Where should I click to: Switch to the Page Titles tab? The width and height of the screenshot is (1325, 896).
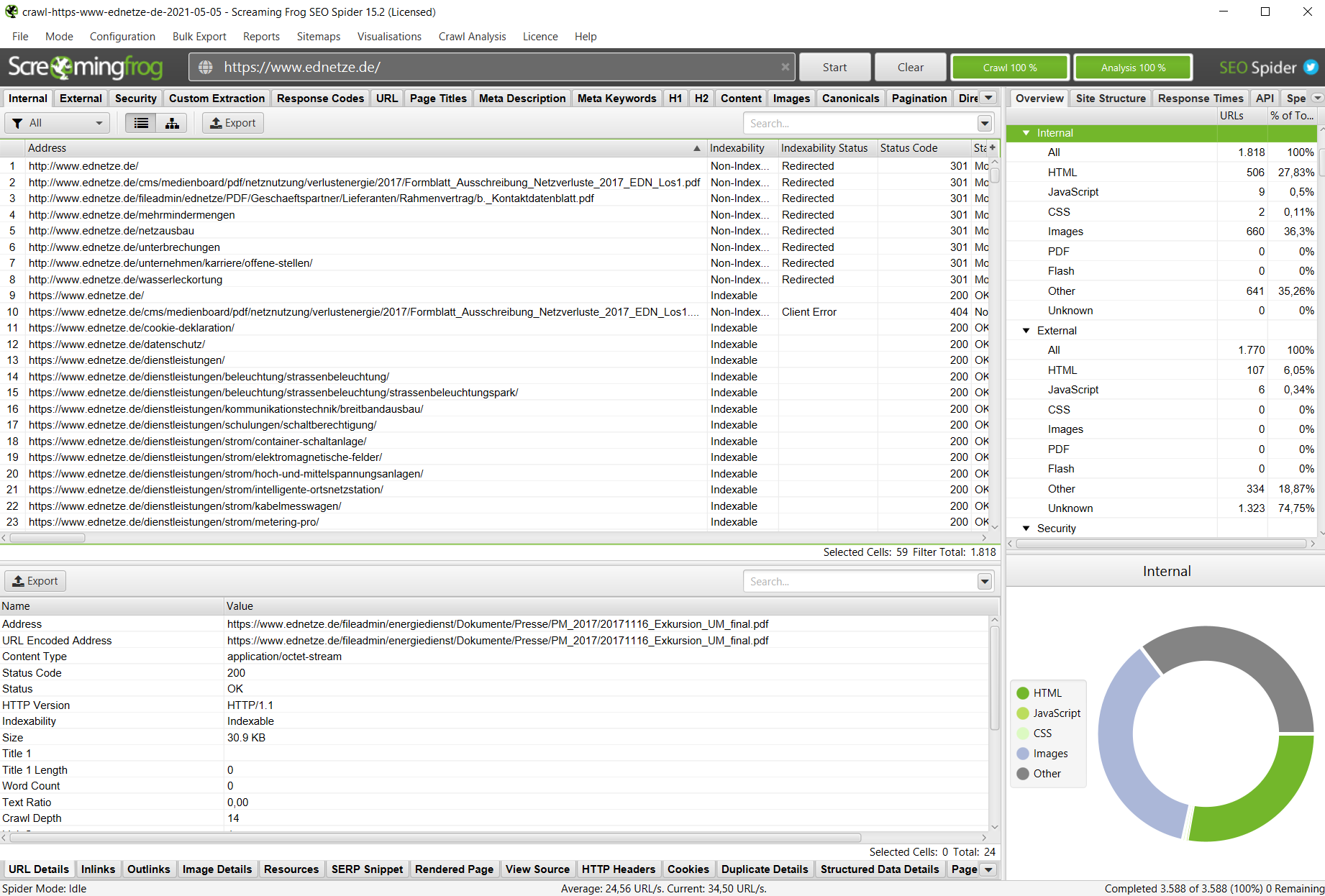tap(438, 99)
